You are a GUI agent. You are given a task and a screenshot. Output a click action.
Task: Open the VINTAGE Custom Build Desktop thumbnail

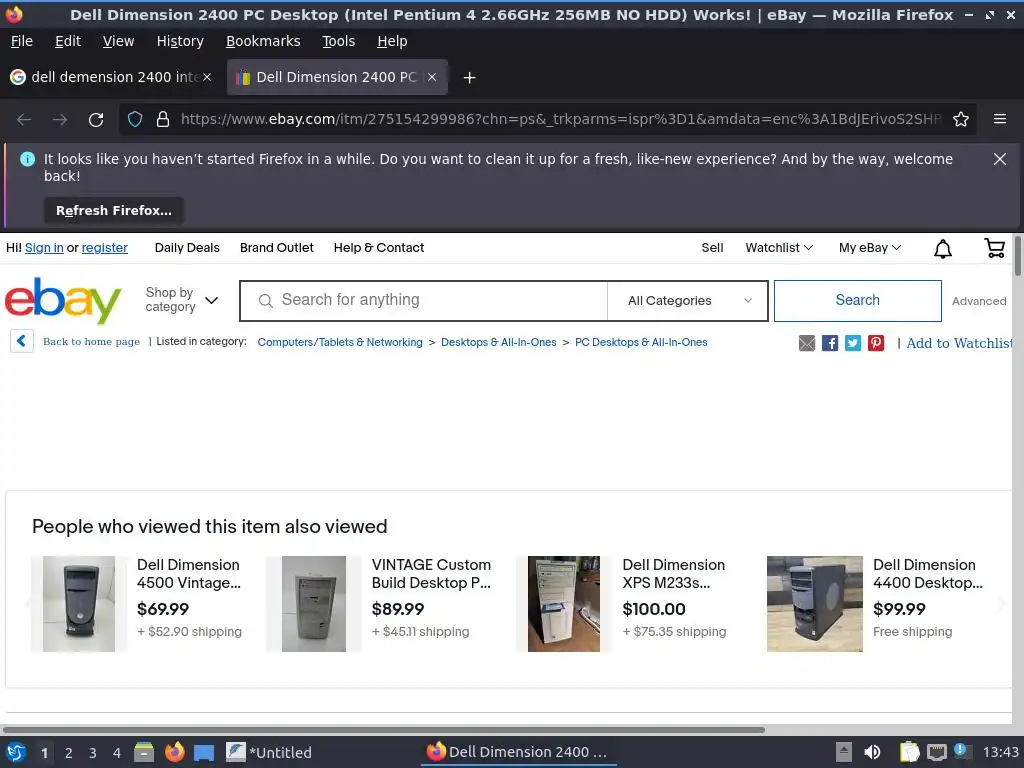(x=313, y=604)
